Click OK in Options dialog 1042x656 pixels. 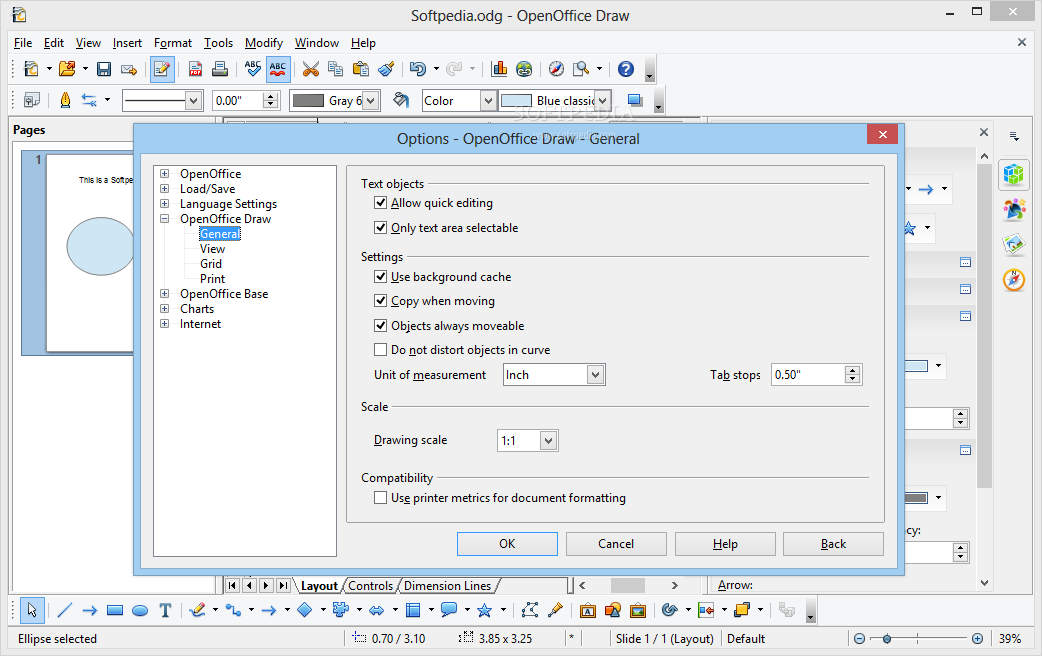coord(507,544)
